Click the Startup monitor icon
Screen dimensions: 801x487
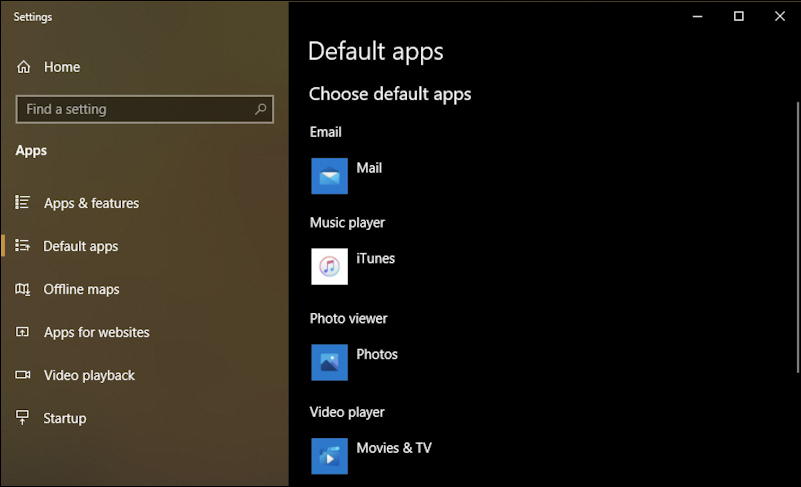22,418
